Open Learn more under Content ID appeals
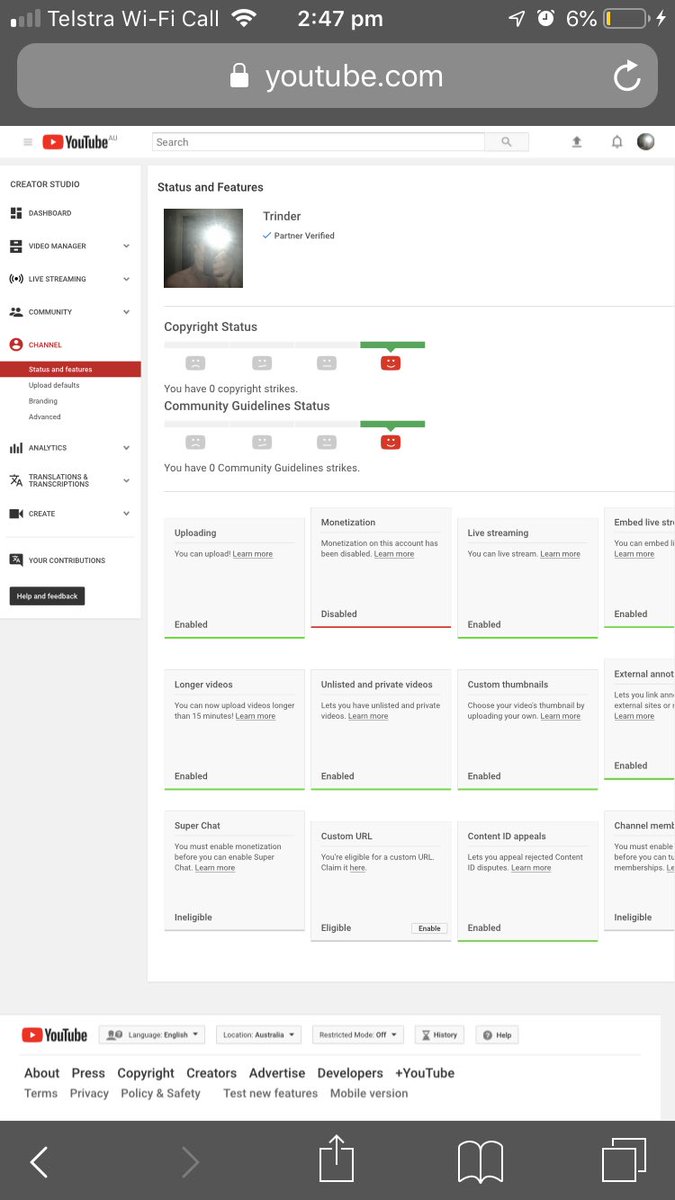This screenshot has height=1200, width=675. [x=531, y=868]
